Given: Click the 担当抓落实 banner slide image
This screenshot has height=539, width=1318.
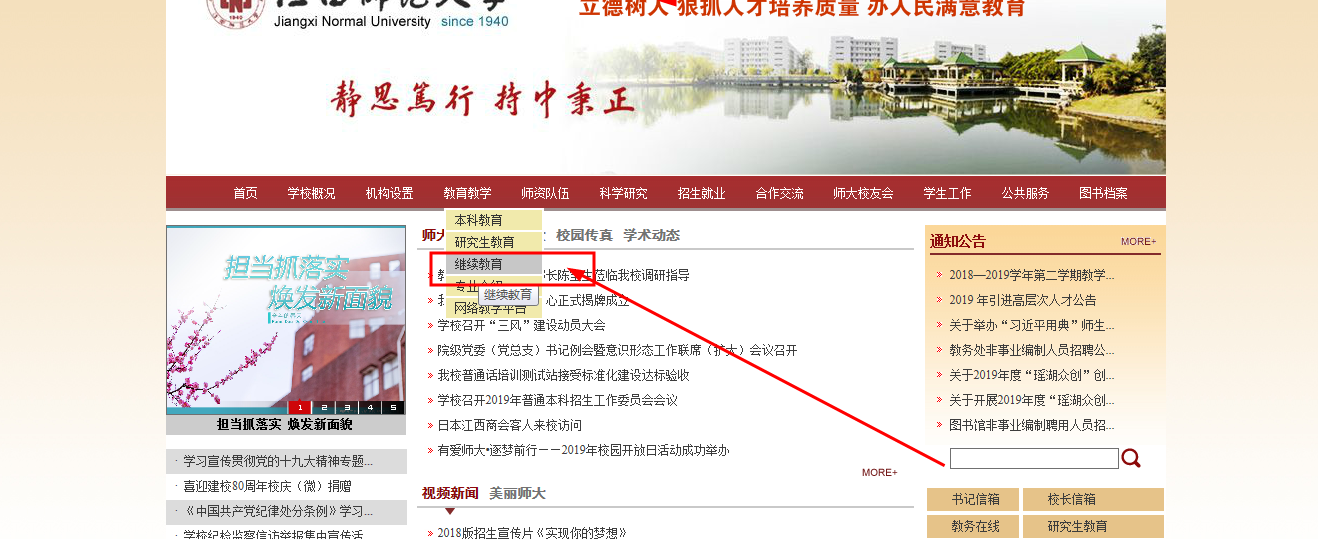Looking at the screenshot, I should pyautogui.click(x=286, y=319).
